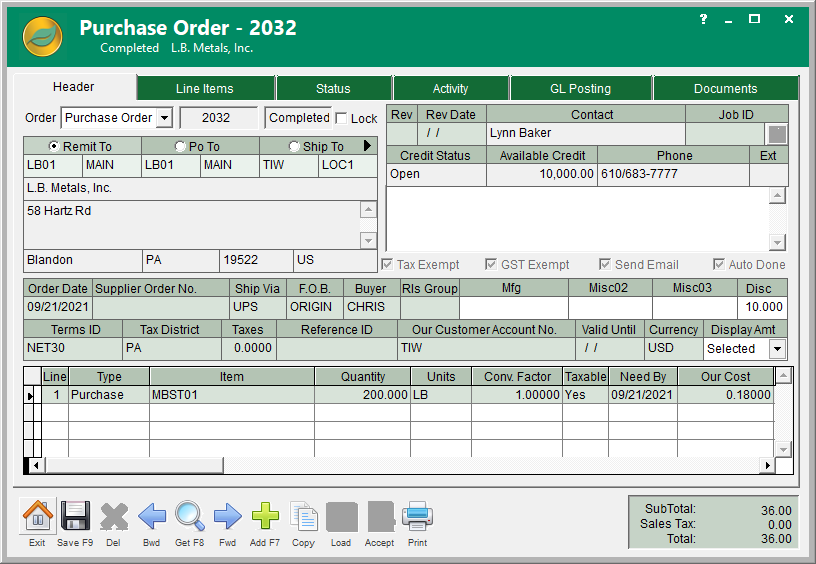Click Terms ID value NET30
This screenshot has width=816, height=564.
[73, 348]
